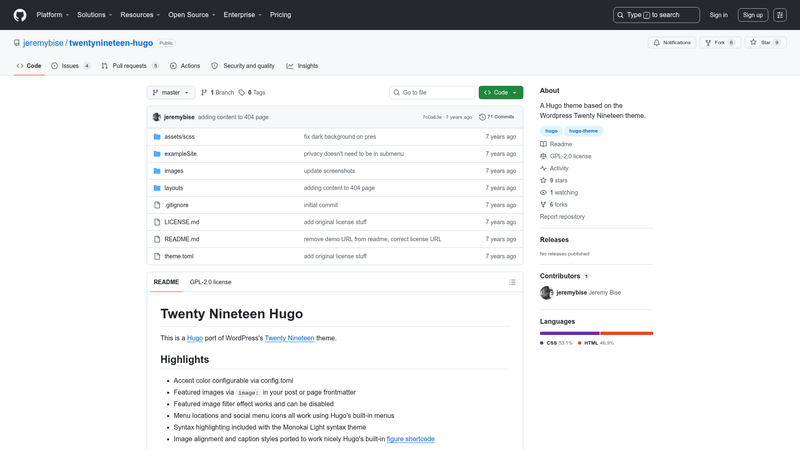Open README outline list icon

tap(512, 282)
